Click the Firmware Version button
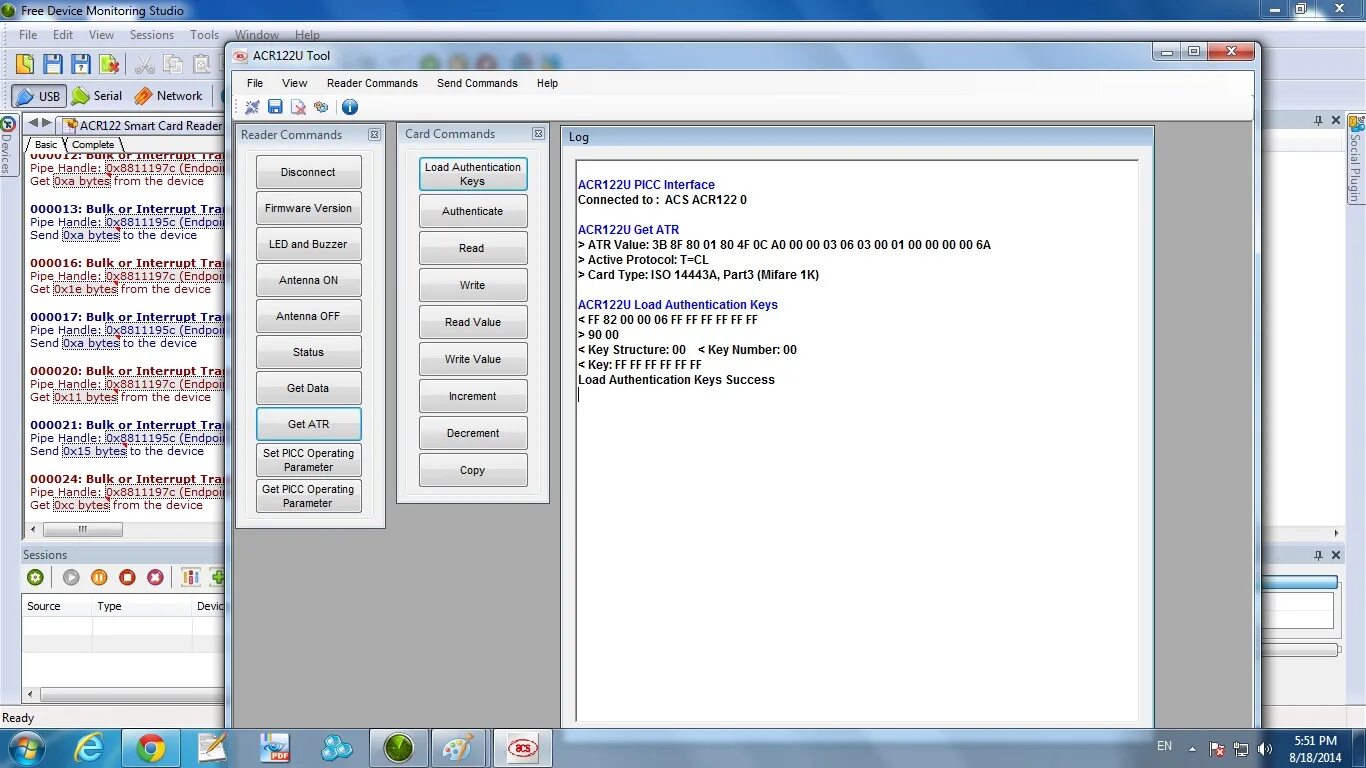The height and width of the screenshot is (768, 1366). [x=308, y=208]
